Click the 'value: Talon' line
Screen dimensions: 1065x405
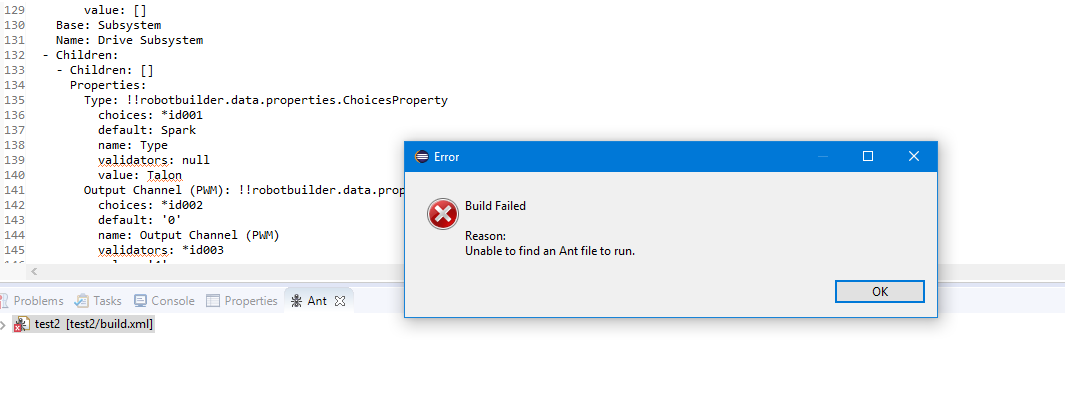(x=140, y=175)
